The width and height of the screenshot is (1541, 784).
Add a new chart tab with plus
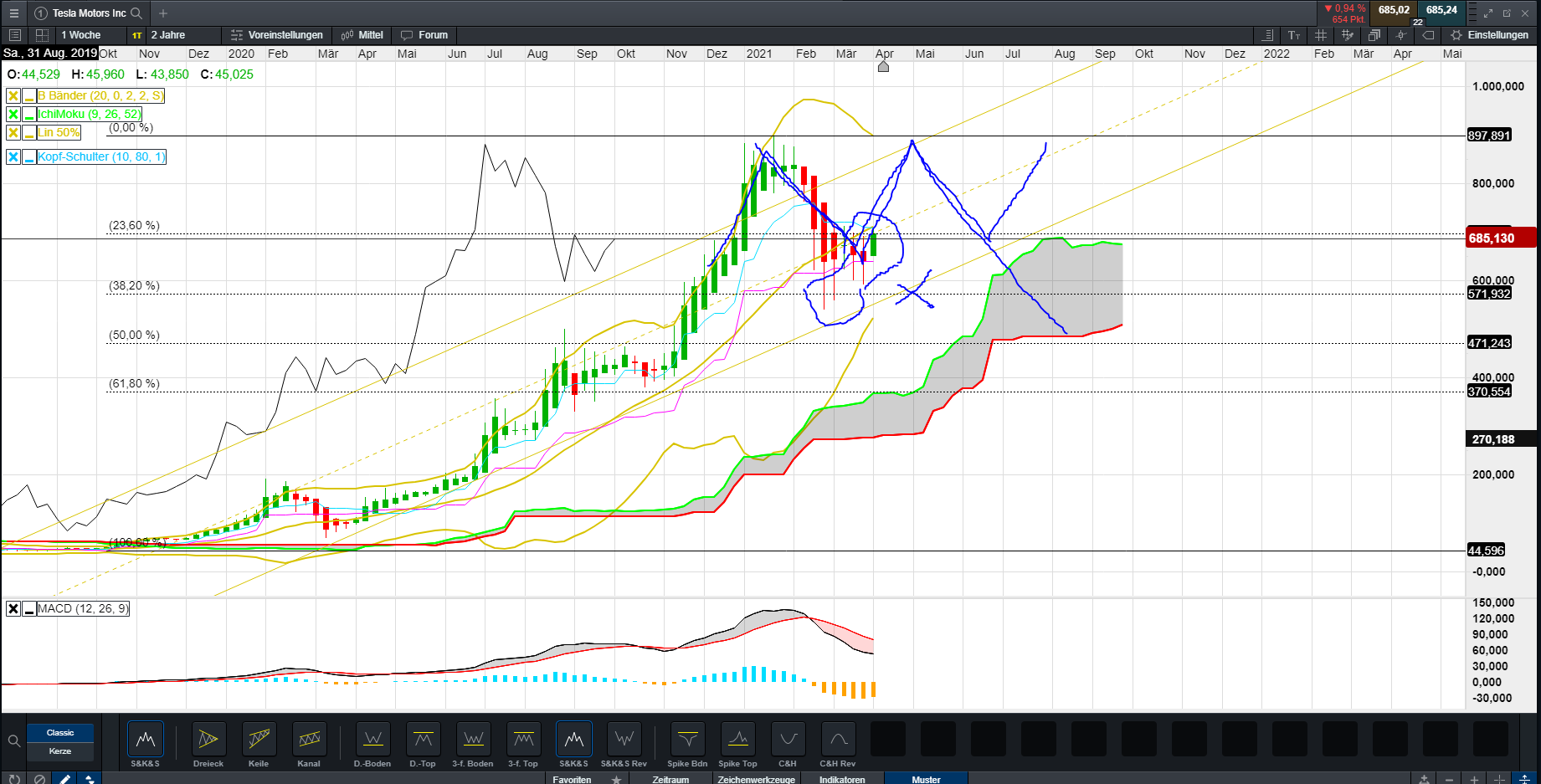pyautogui.click(x=163, y=13)
